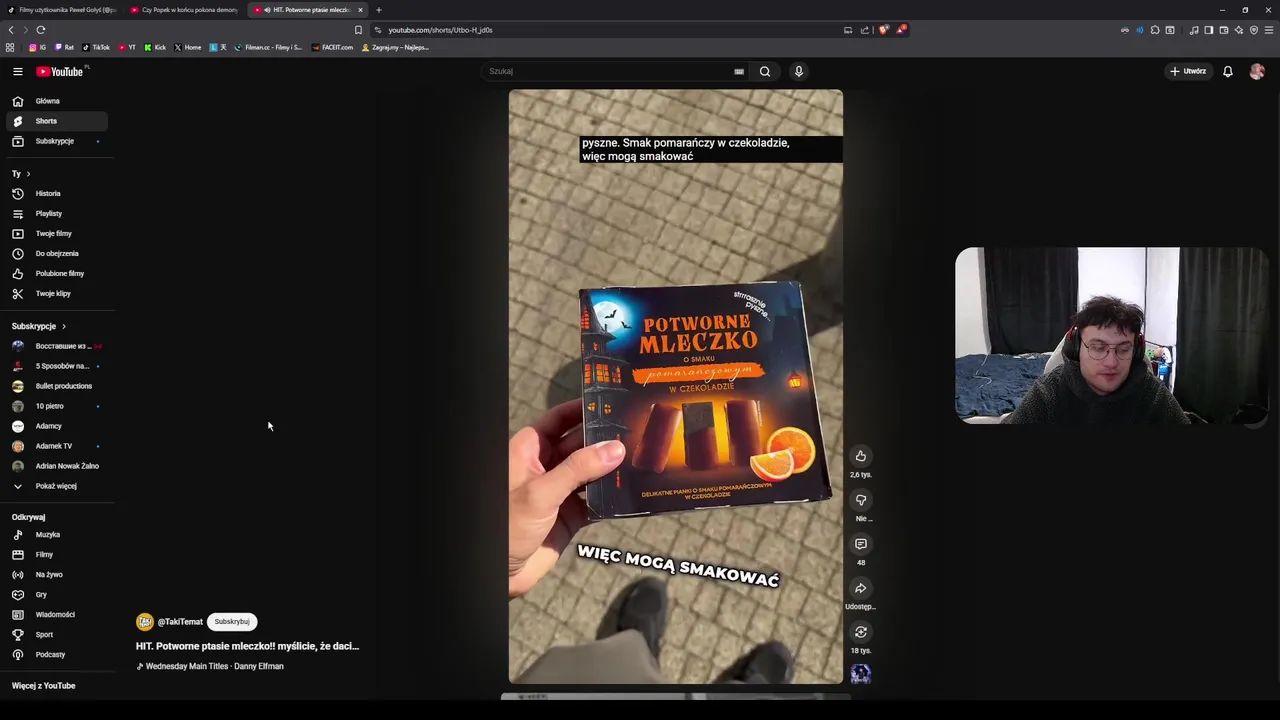Open the Leo AI sparkle icon
1280x720 pixels.
1239,30
